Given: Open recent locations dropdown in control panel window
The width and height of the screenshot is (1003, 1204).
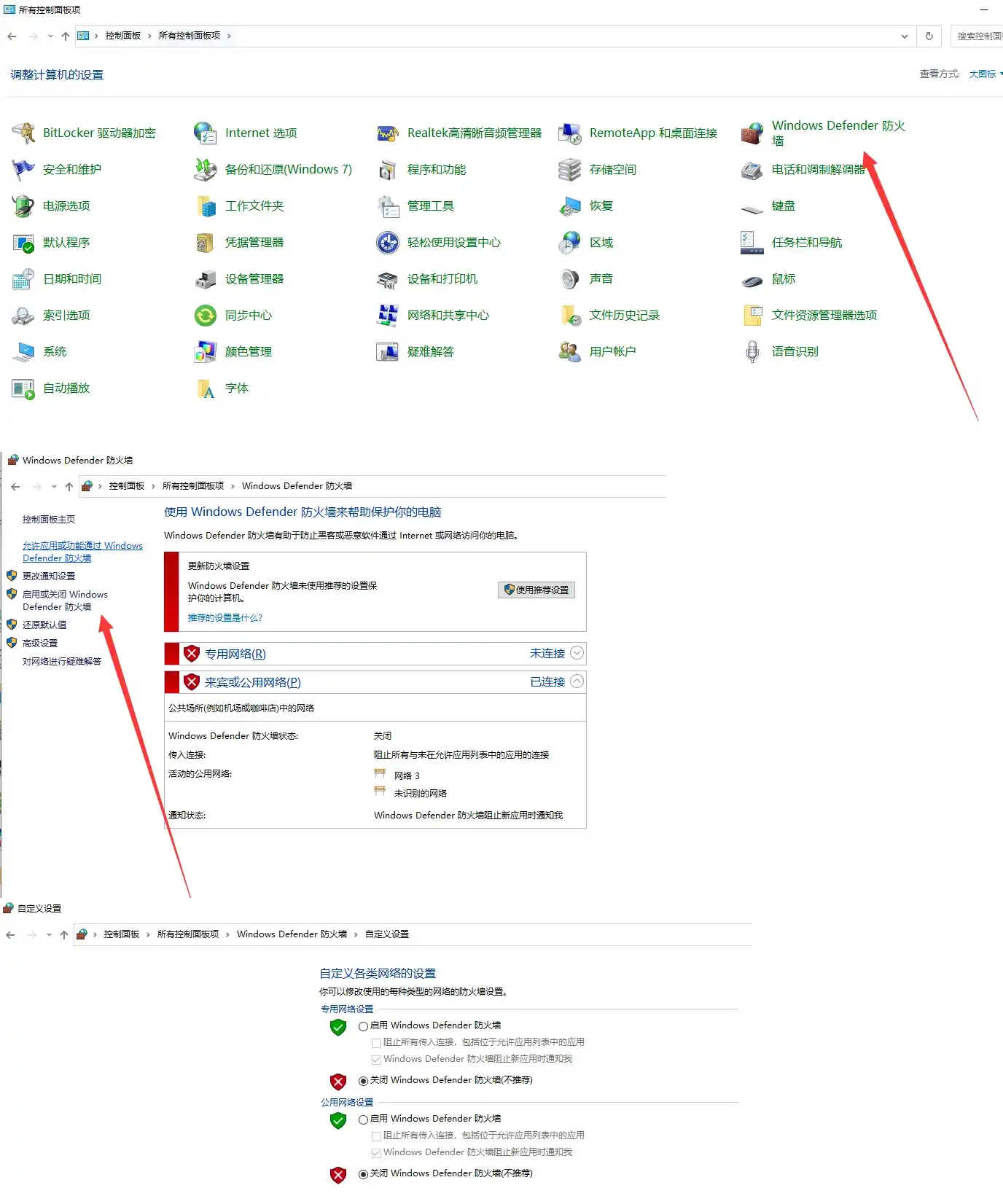Looking at the screenshot, I should 50,36.
